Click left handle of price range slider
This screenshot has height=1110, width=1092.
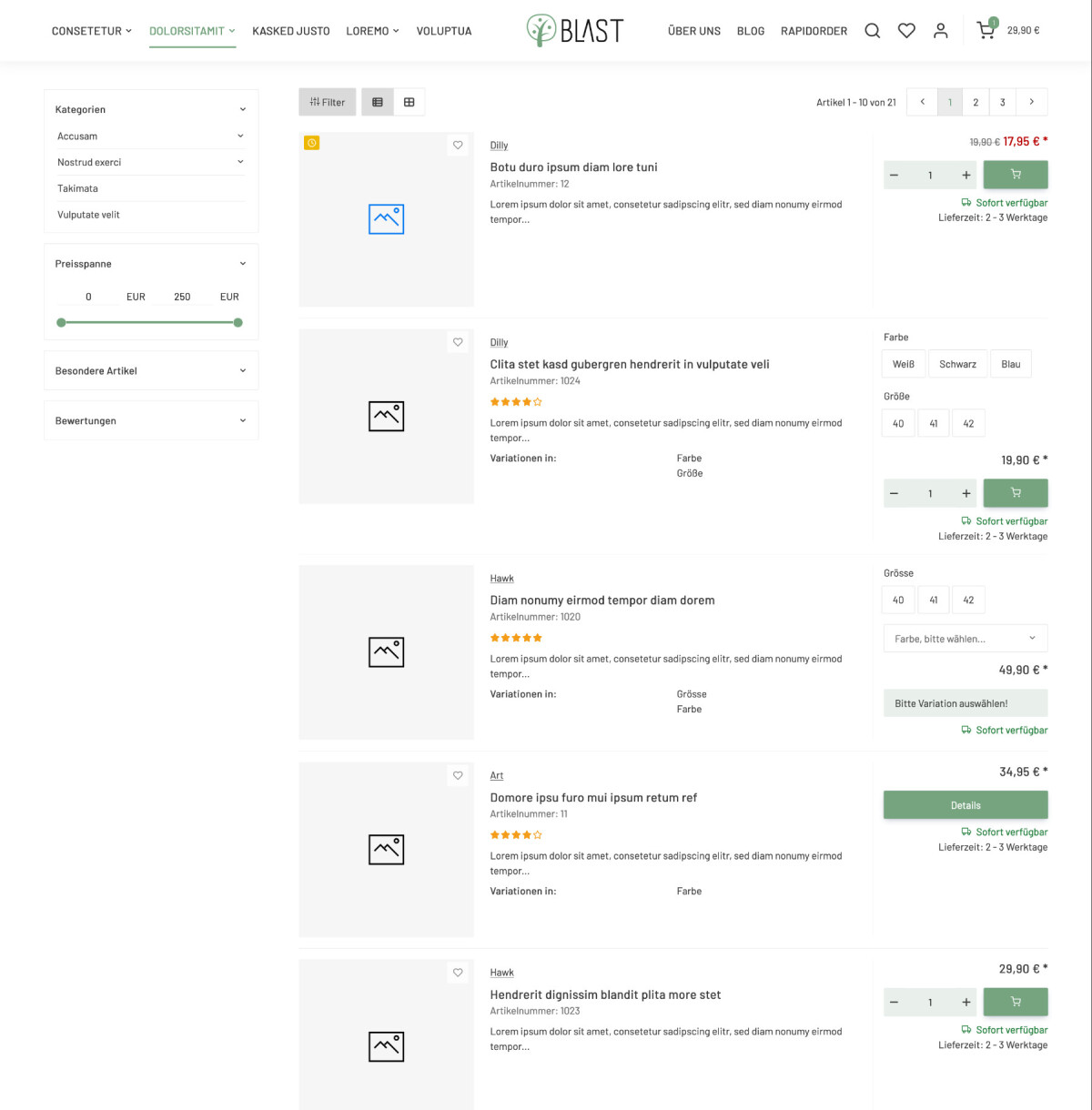tap(61, 323)
